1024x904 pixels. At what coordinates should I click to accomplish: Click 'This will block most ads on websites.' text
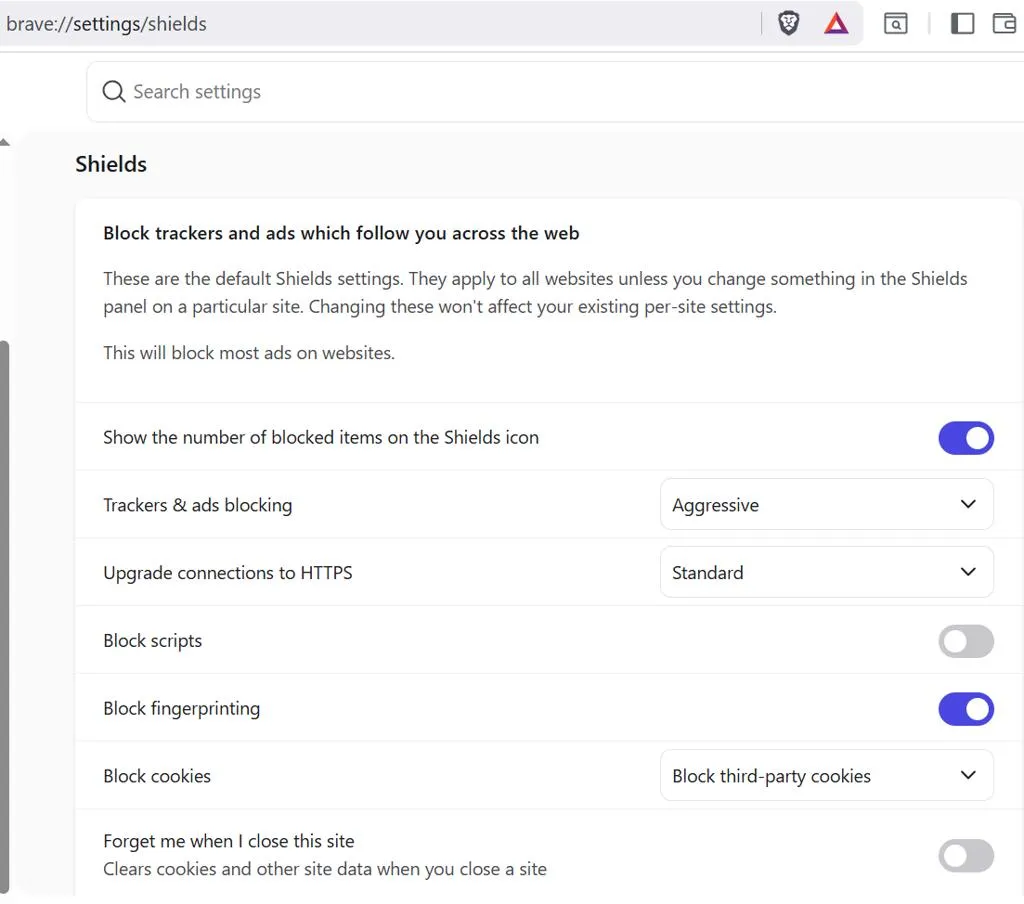(x=249, y=353)
